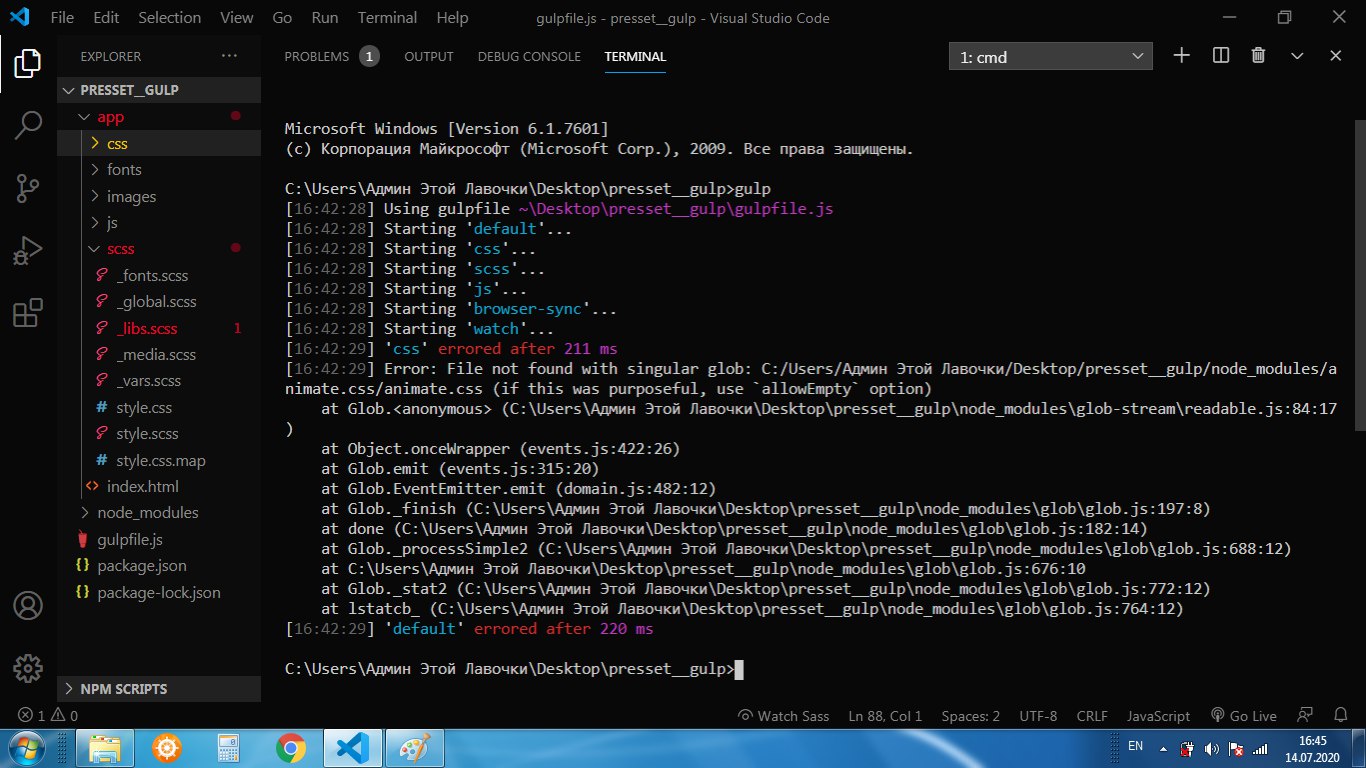Open Manage gear menu

[28, 668]
